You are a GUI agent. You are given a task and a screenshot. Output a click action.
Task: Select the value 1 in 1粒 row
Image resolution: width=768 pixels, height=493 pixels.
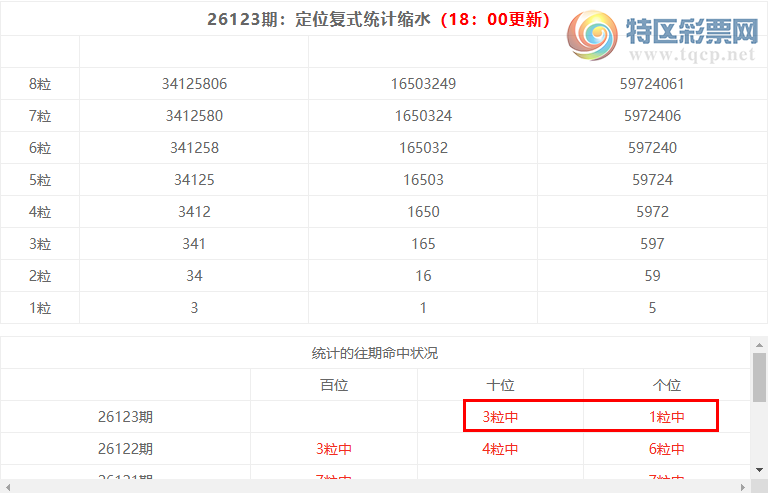point(423,308)
